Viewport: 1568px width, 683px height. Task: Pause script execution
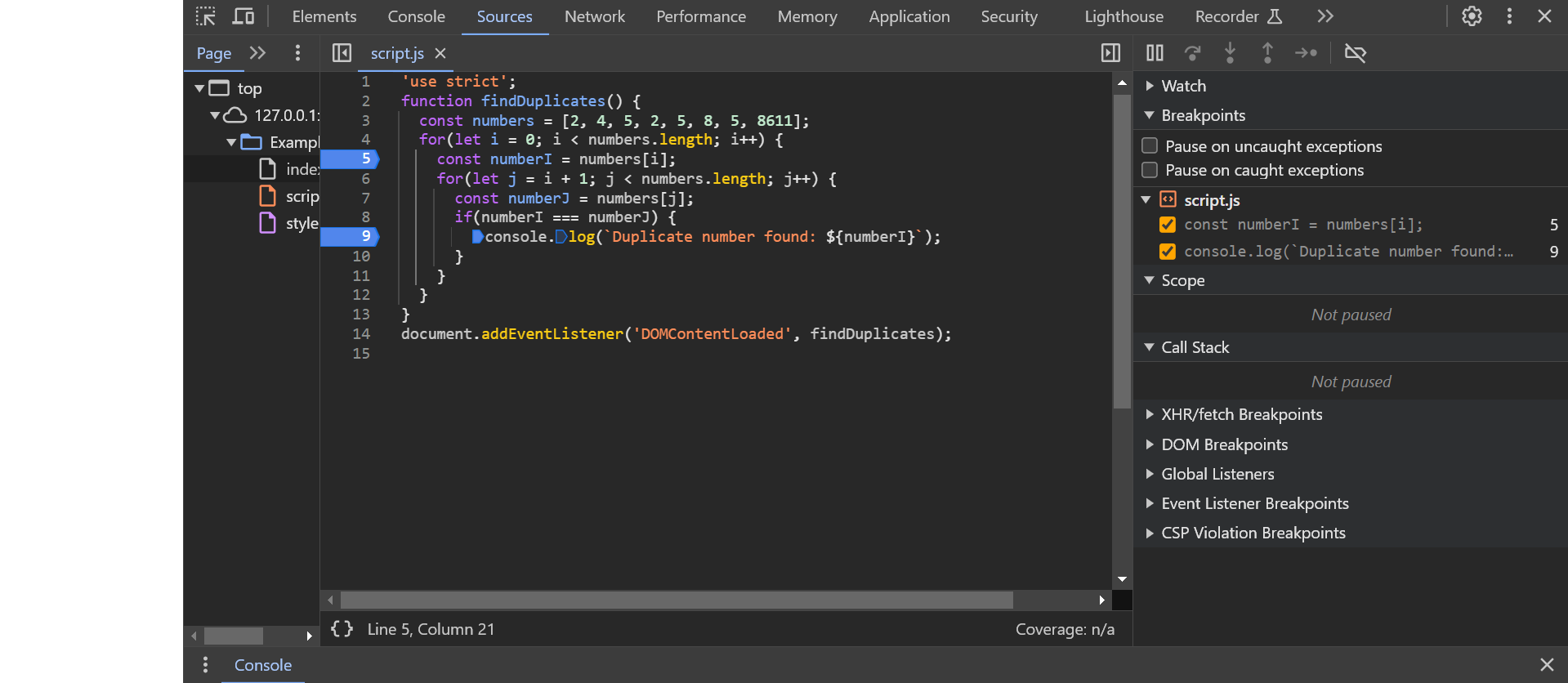tap(1155, 53)
